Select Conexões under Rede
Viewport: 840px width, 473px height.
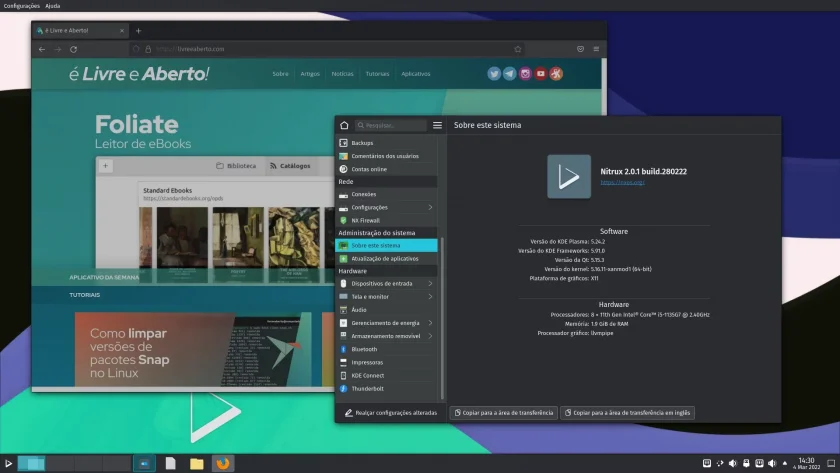386,194
